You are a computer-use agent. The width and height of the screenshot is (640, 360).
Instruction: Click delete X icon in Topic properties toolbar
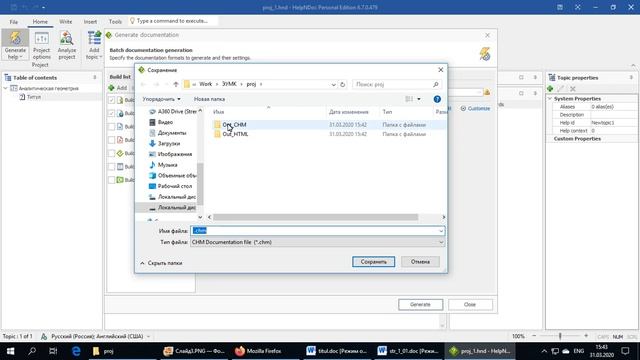coord(573,89)
